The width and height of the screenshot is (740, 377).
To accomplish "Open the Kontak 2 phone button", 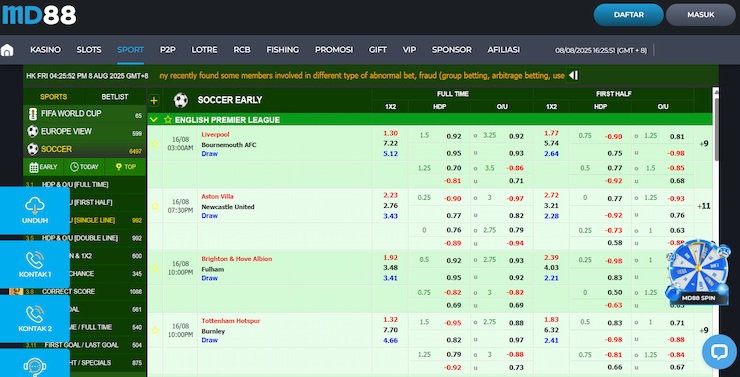I will 35,318.
